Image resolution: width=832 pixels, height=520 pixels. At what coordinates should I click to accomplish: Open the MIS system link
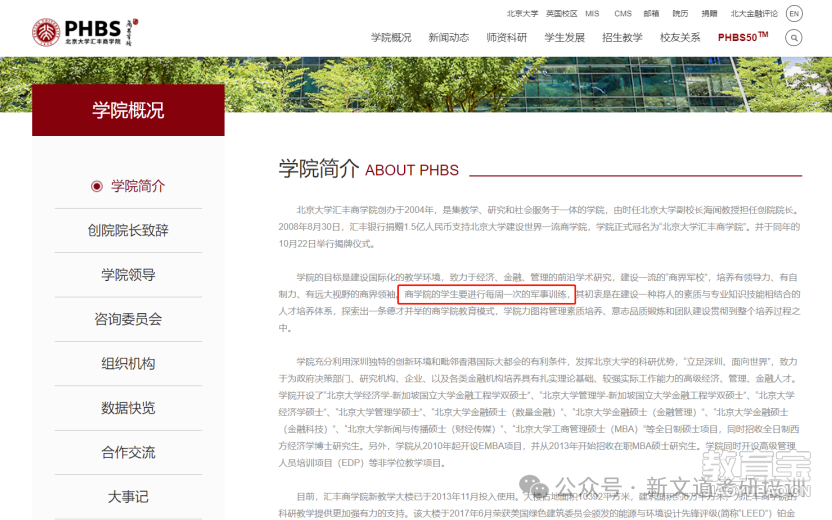[x=592, y=14]
